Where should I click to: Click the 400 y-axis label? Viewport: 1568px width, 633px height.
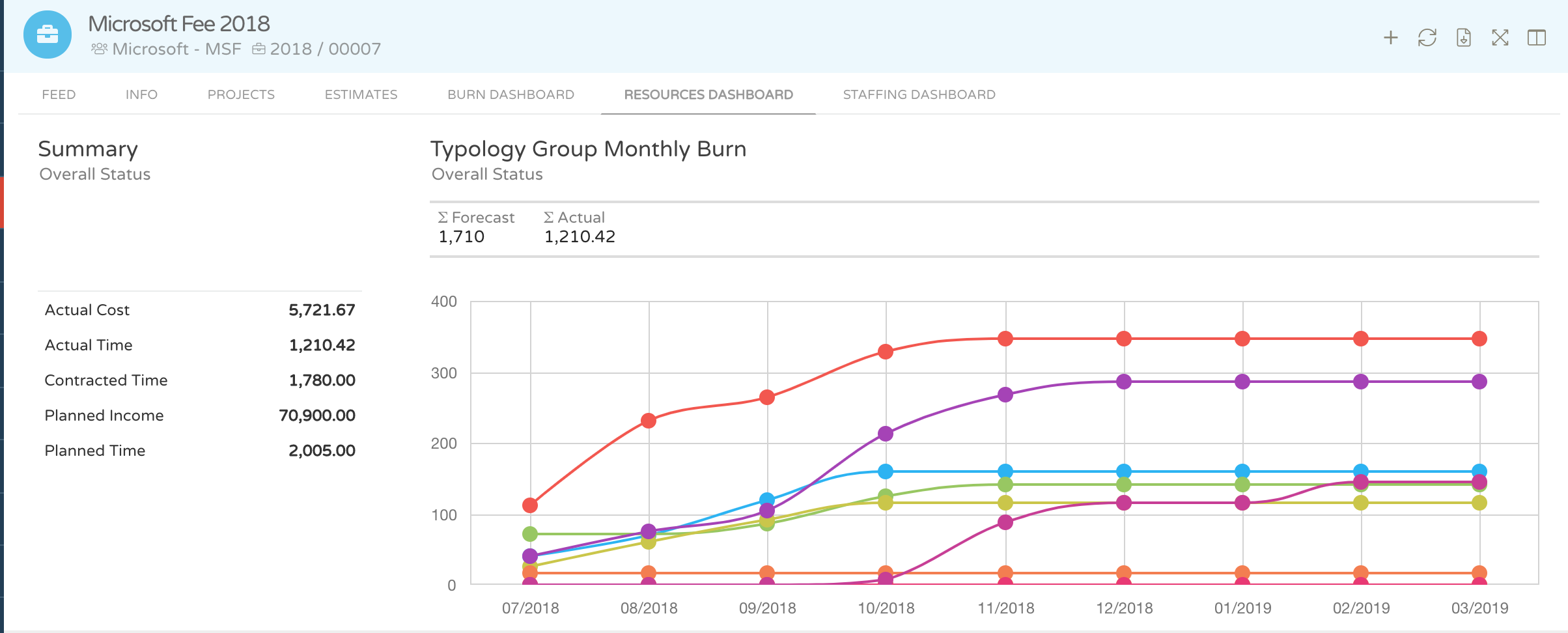[443, 302]
